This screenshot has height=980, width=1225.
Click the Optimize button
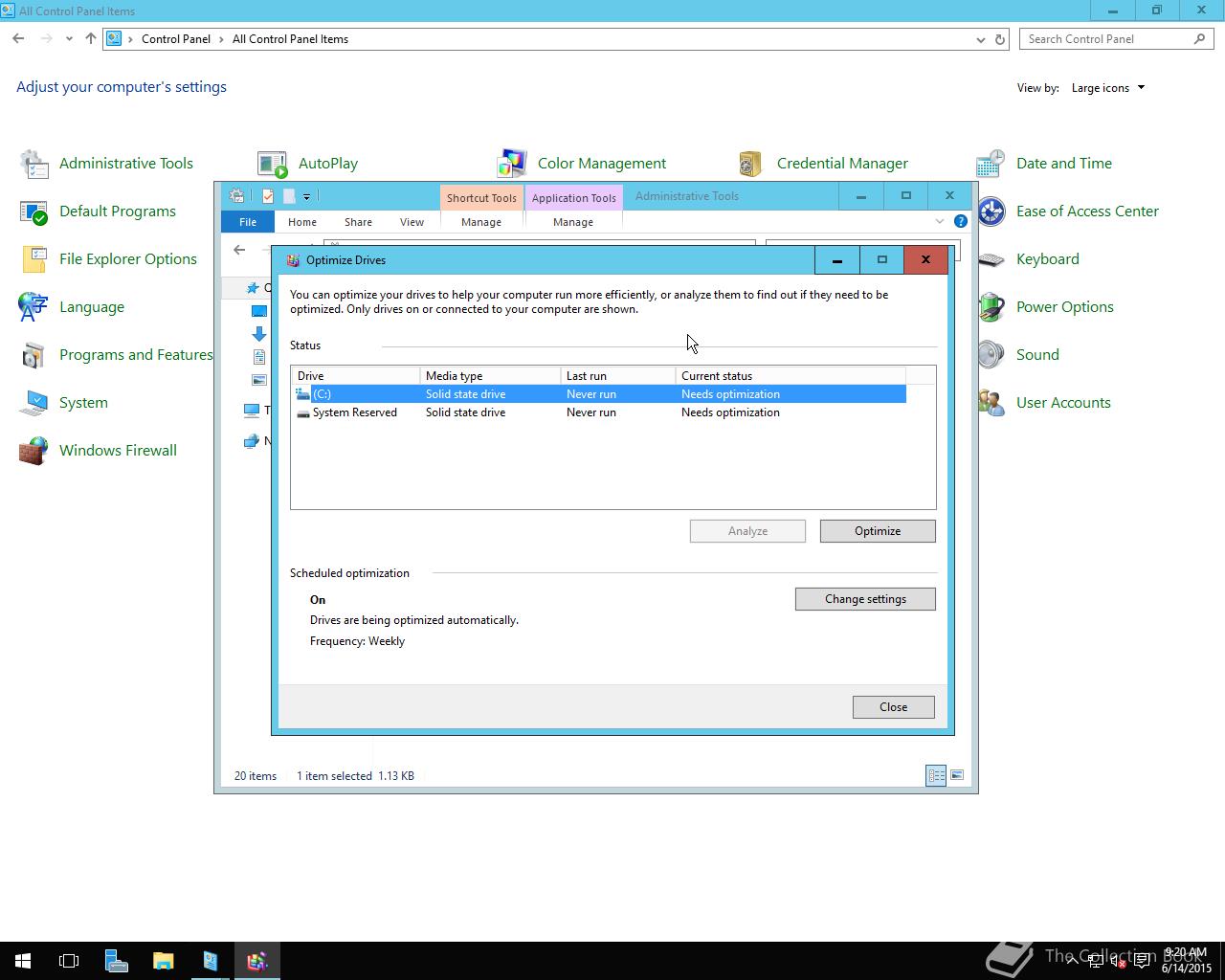pos(878,531)
